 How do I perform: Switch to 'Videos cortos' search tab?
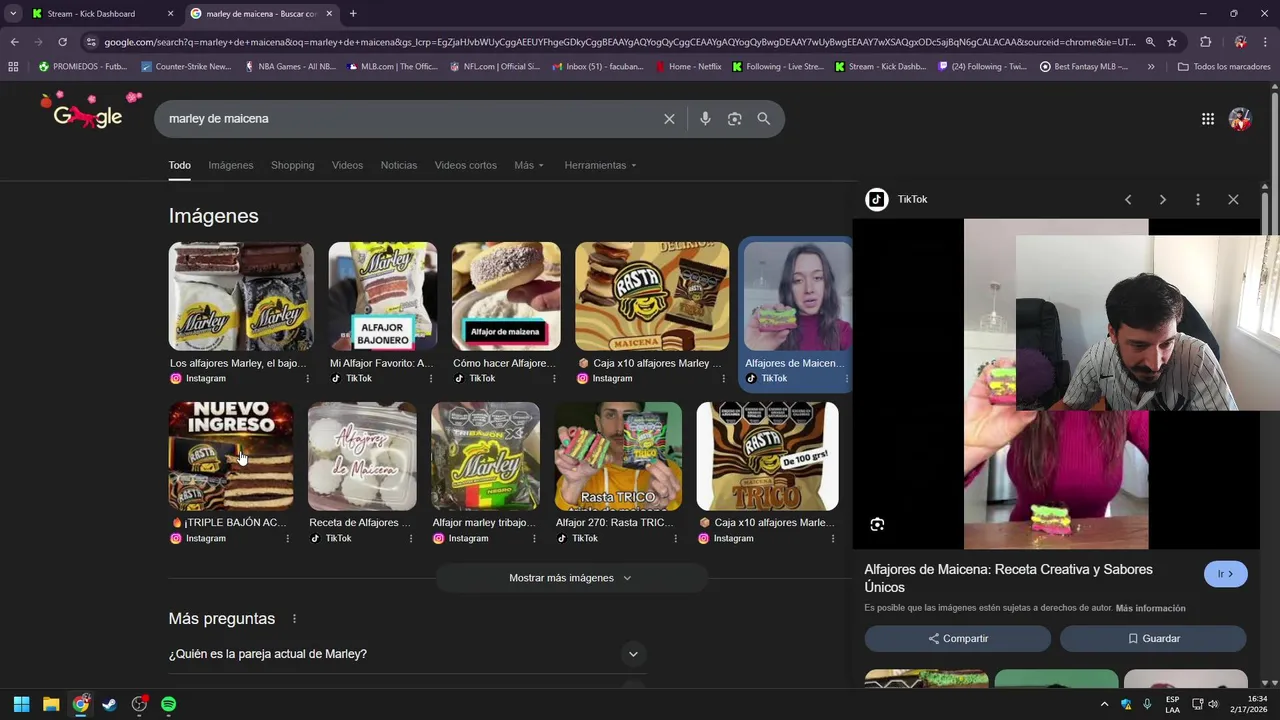pyautogui.click(x=465, y=166)
